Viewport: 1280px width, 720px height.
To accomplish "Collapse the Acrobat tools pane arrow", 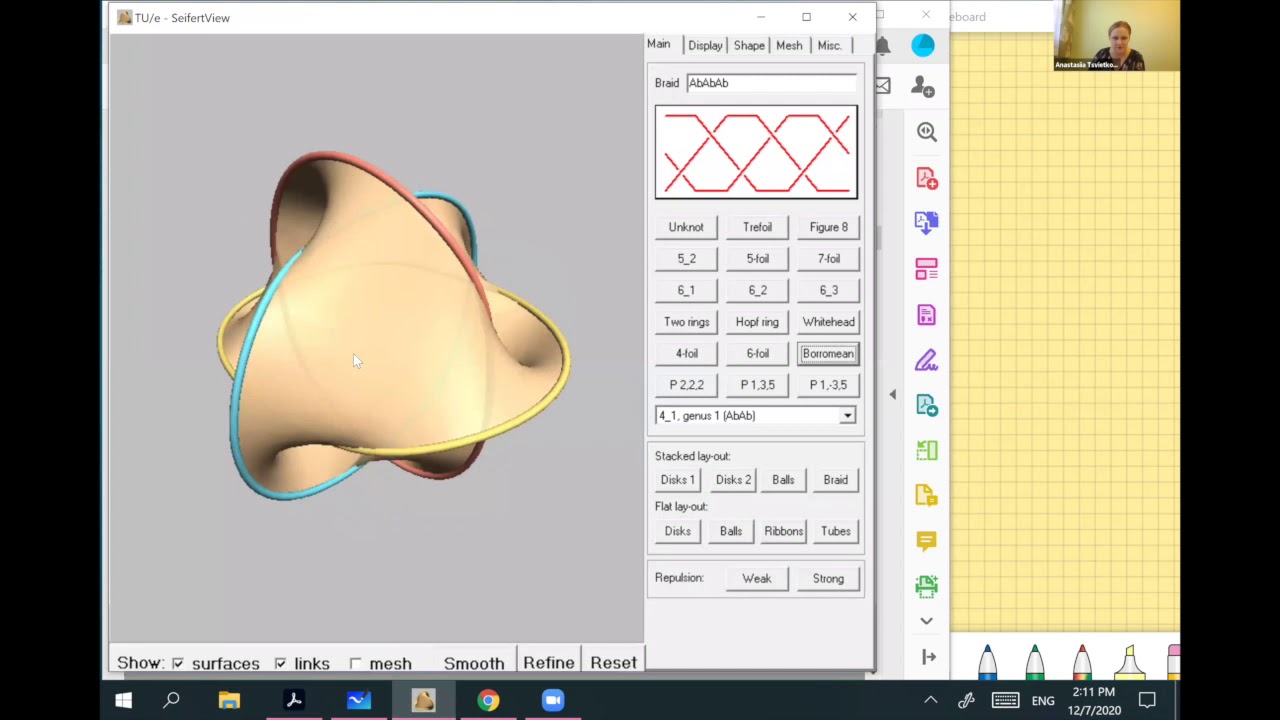I will point(892,395).
